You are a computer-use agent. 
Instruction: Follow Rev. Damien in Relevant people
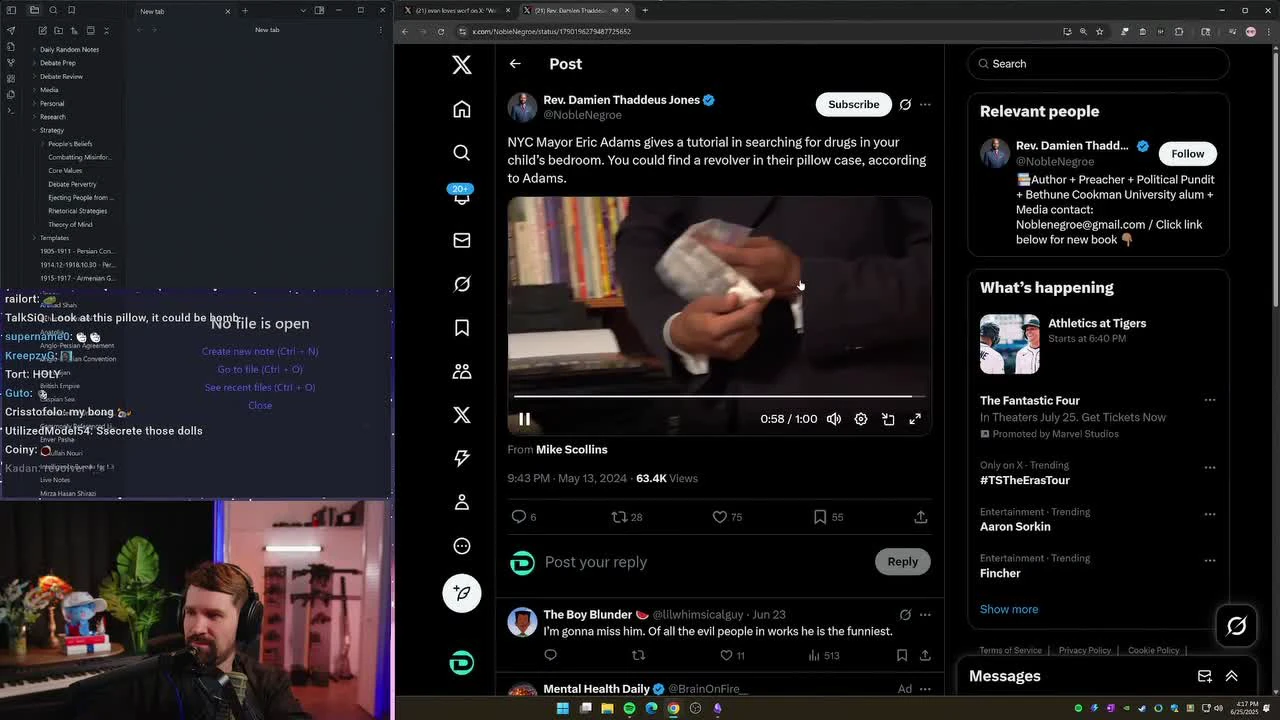1187,153
